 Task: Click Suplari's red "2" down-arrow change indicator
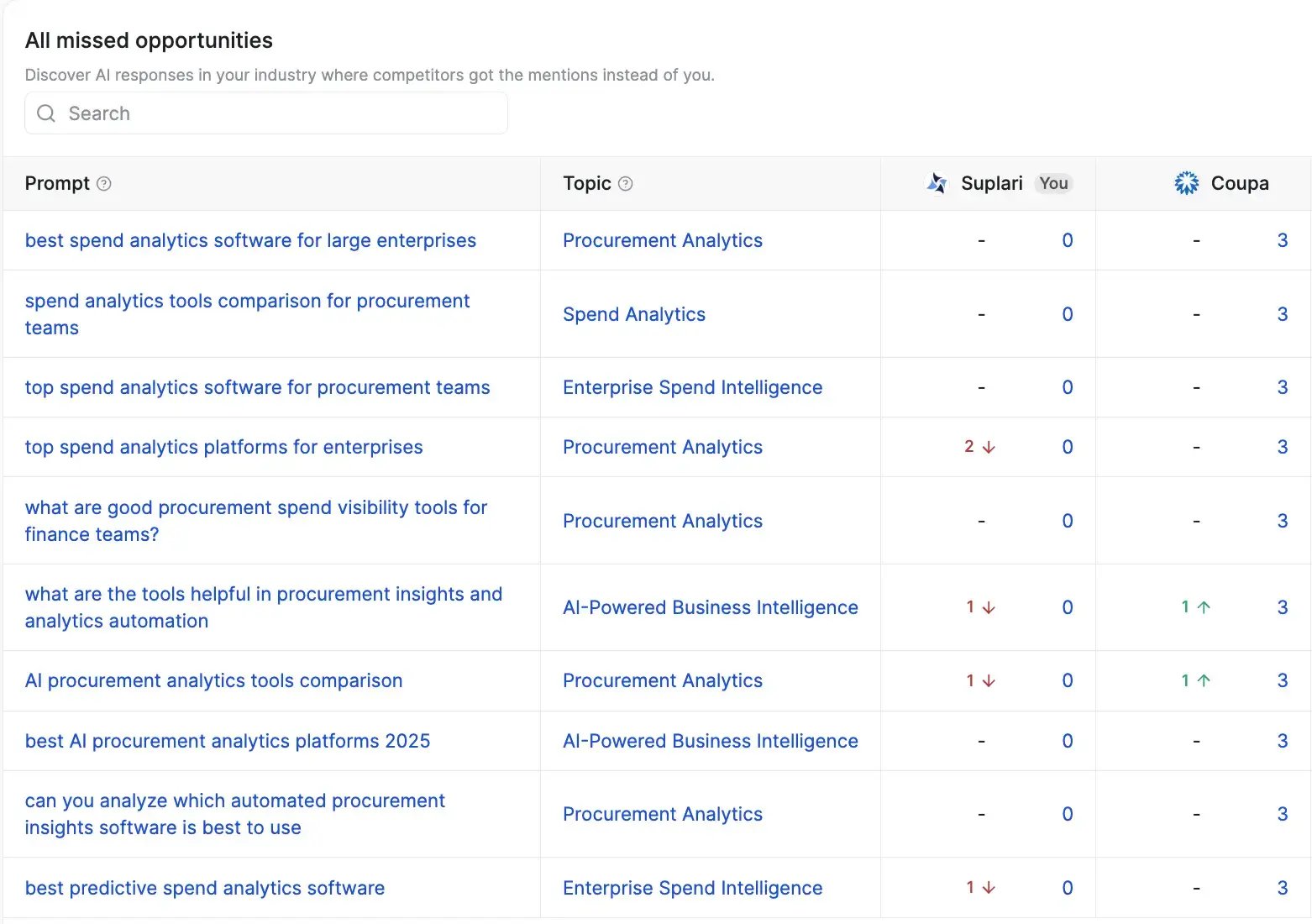pos(979,447)
